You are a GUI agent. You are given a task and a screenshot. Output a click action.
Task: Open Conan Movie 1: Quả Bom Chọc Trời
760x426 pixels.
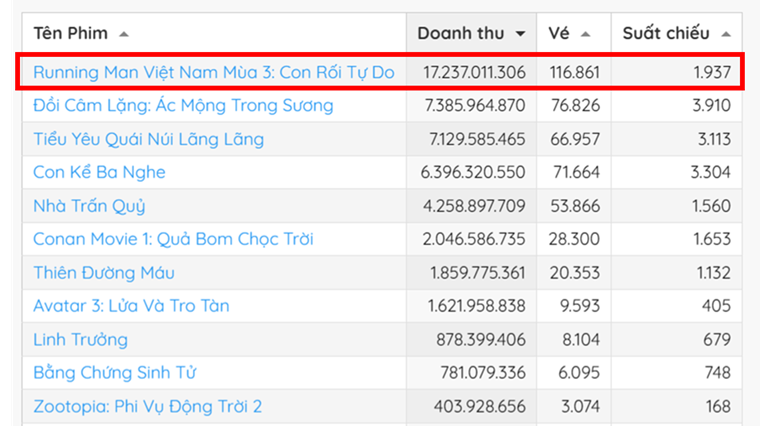click(173, 239)
